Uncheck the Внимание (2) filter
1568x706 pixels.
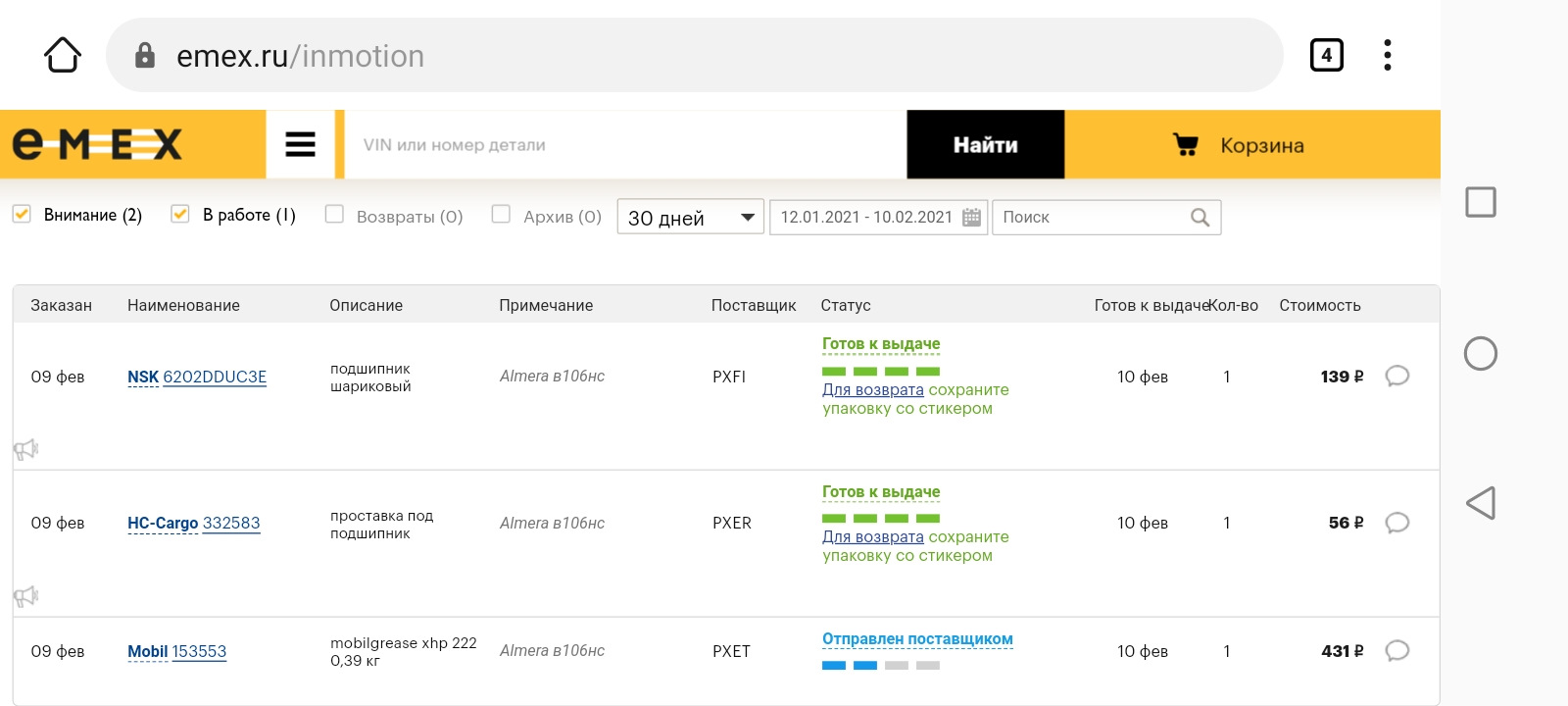pyautogui.click(x=22, y=214)
